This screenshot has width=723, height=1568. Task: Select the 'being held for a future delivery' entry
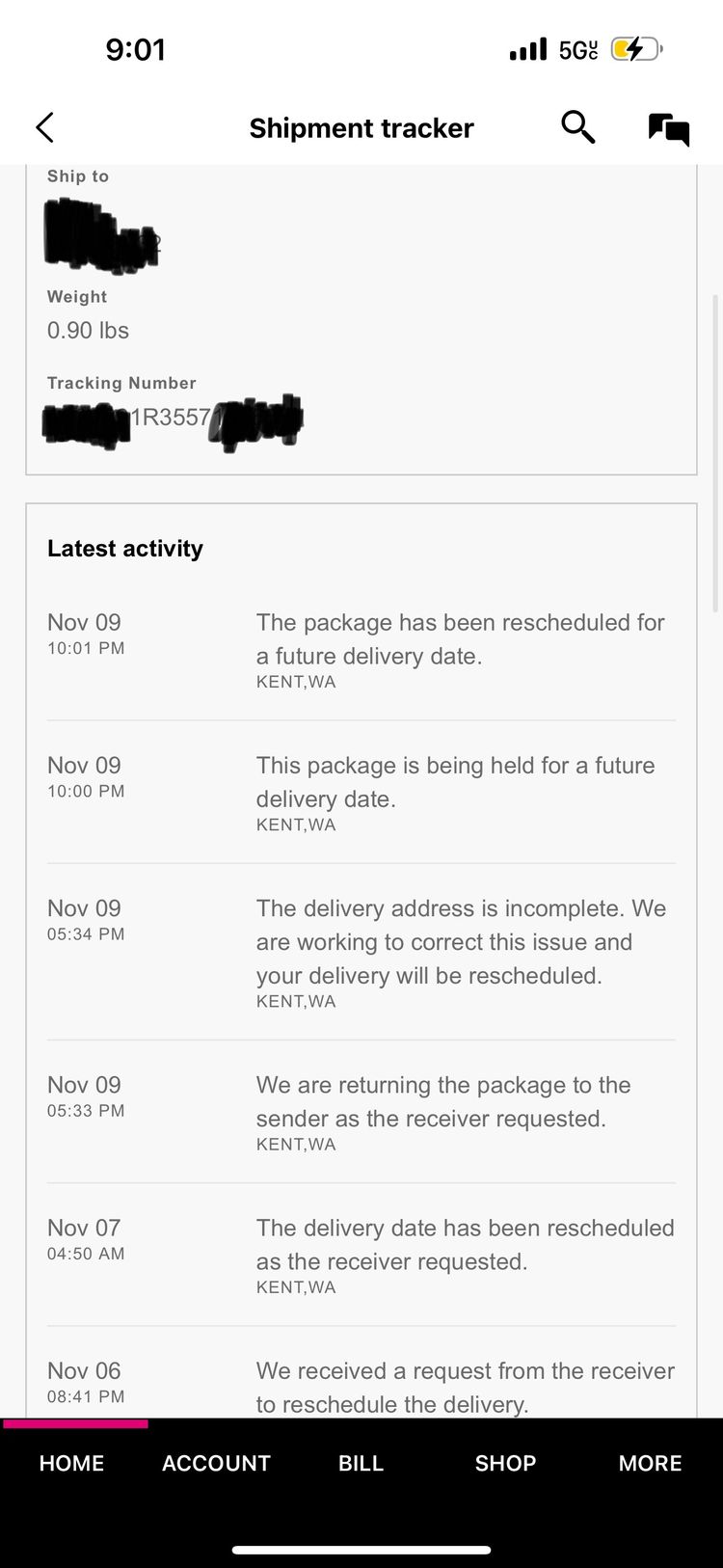point(361,793)
